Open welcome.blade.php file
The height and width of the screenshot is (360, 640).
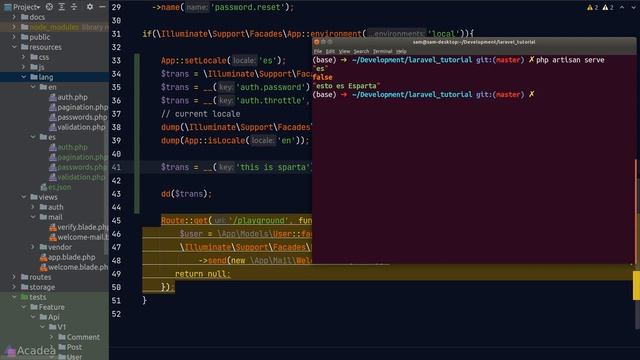click(74, 267)
